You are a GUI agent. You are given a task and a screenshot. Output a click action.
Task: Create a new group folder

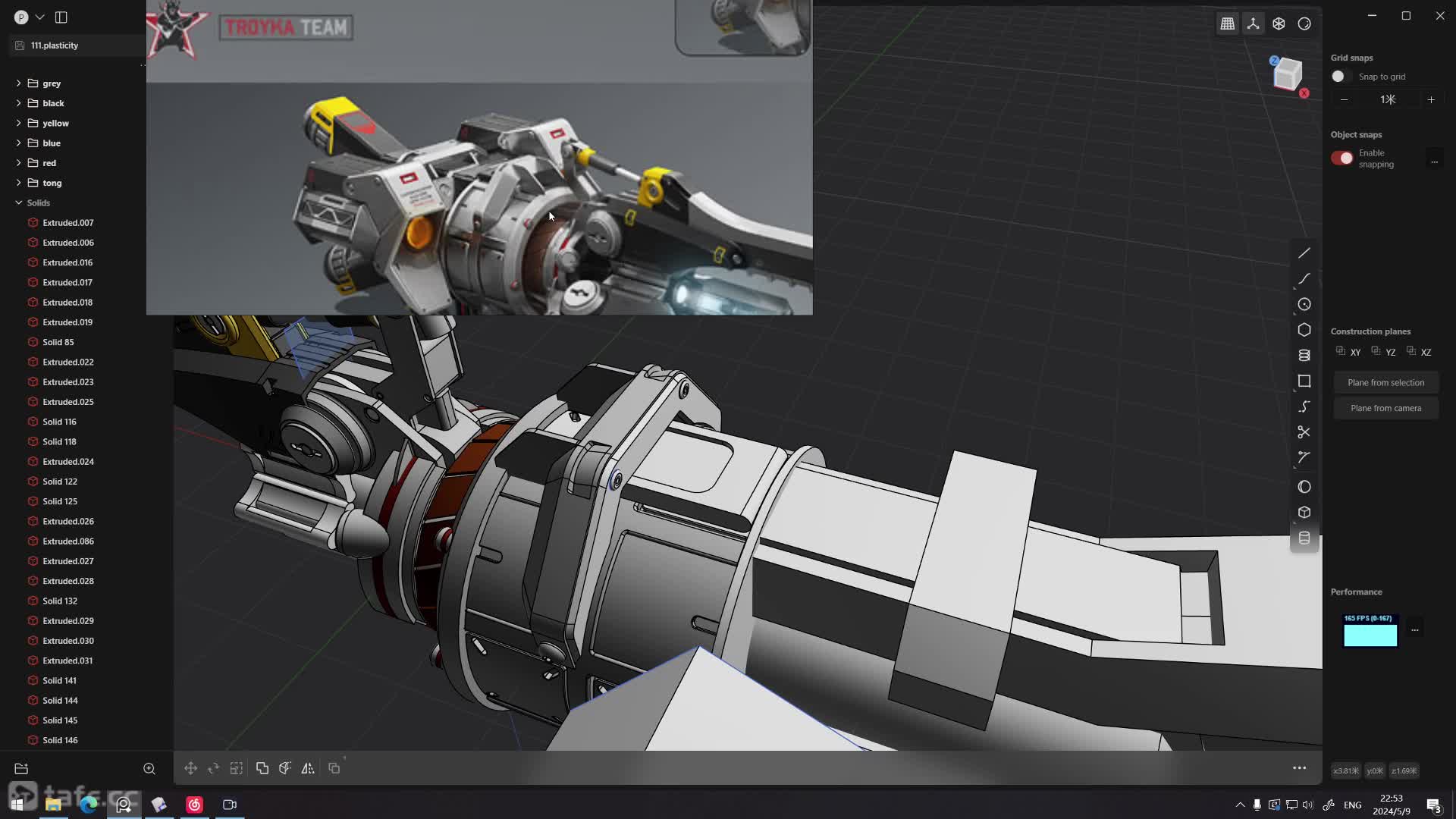click(21, 768)
